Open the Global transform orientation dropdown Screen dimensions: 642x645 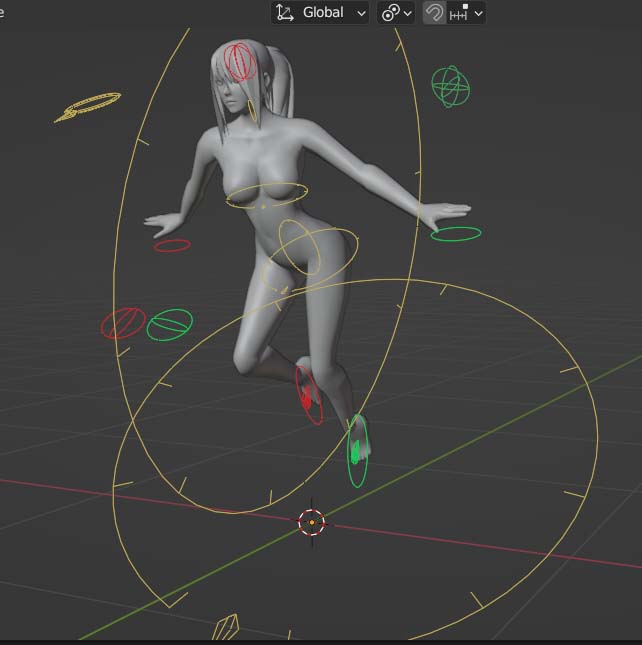[x=320, y=13]
